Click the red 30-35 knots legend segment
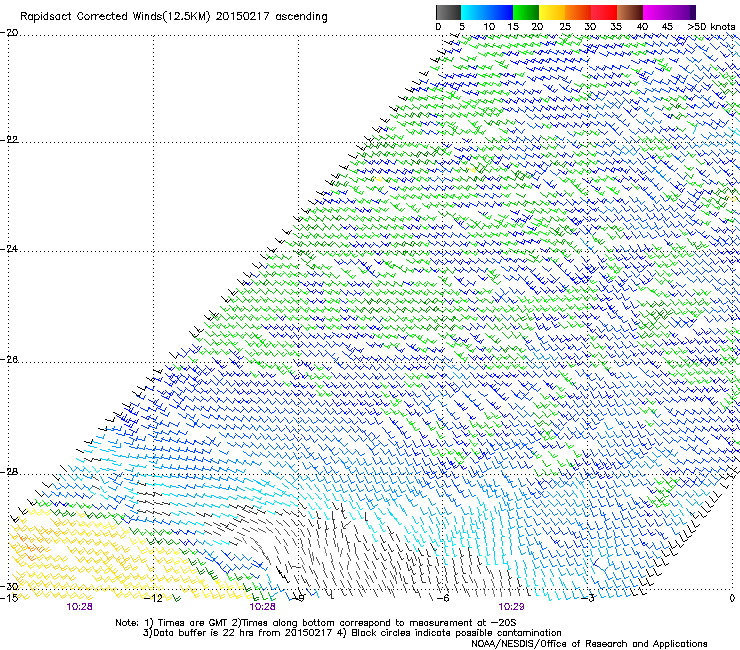 click(604, 12)
